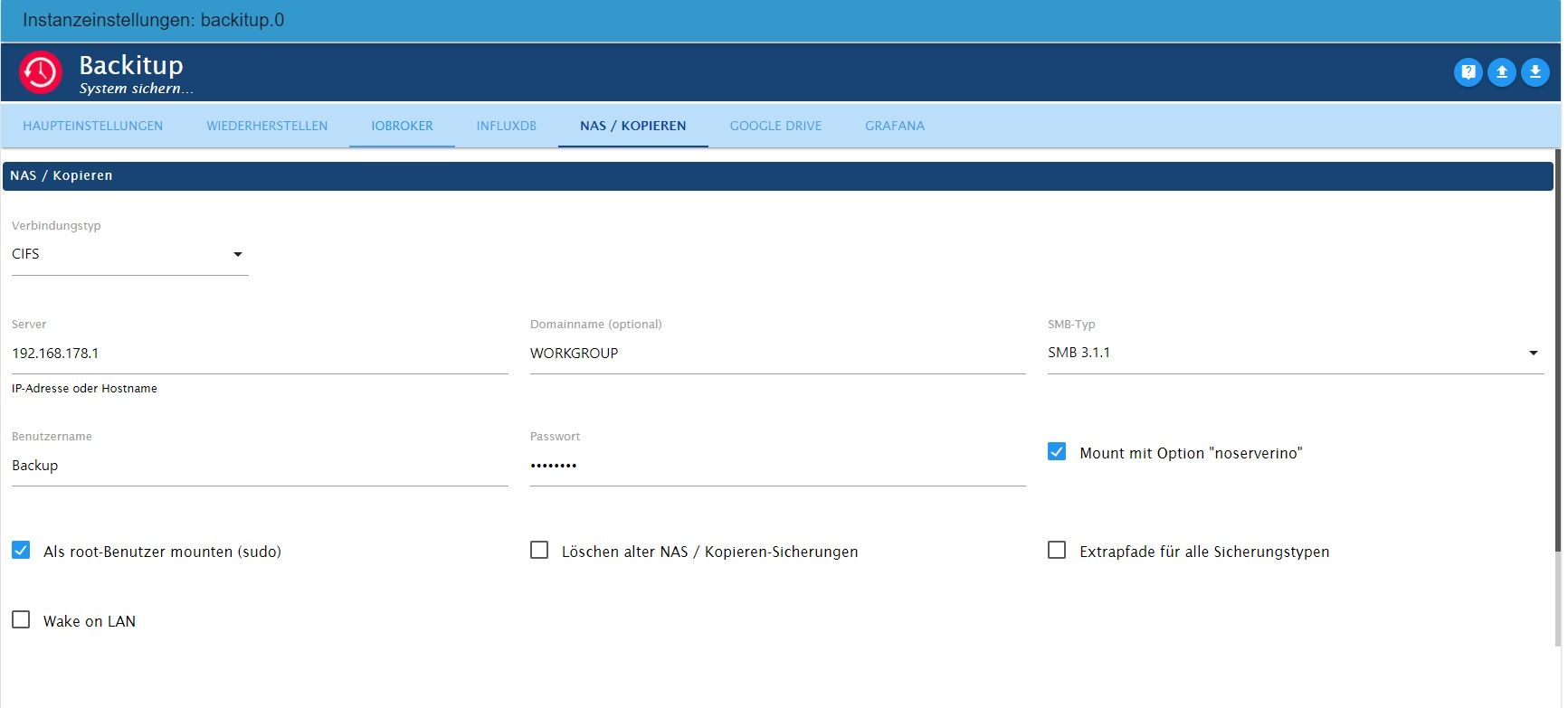The width and height of the screenshot is (1568, 708).
Task: Enable Löschen alter NAS / Kopieren-Sicherungen
Action: (x=539, y=550)
